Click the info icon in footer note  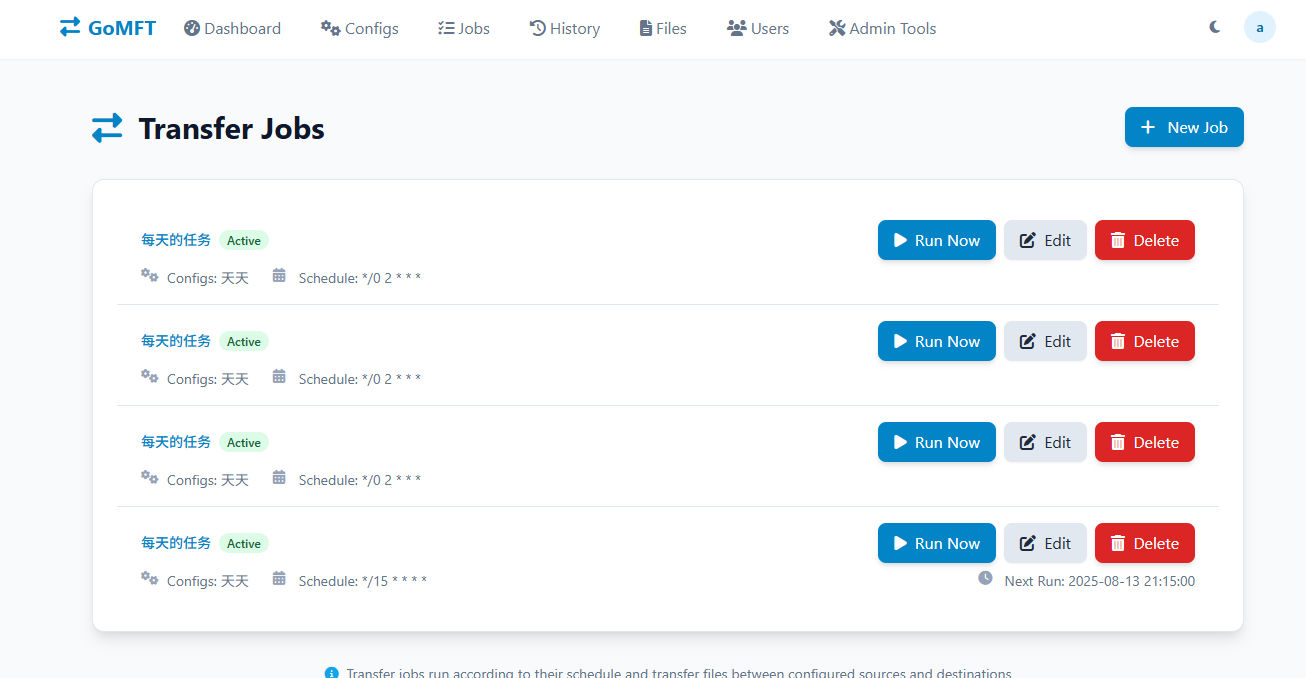(332, 673)
